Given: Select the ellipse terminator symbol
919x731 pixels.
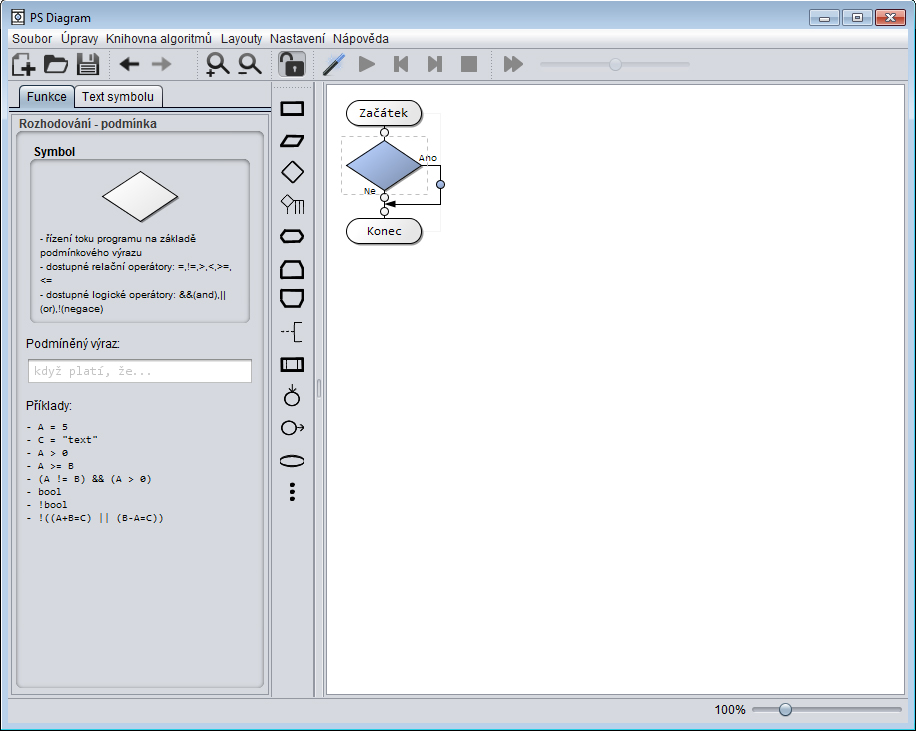Looking at the screenshot, I should coord(292,461).
